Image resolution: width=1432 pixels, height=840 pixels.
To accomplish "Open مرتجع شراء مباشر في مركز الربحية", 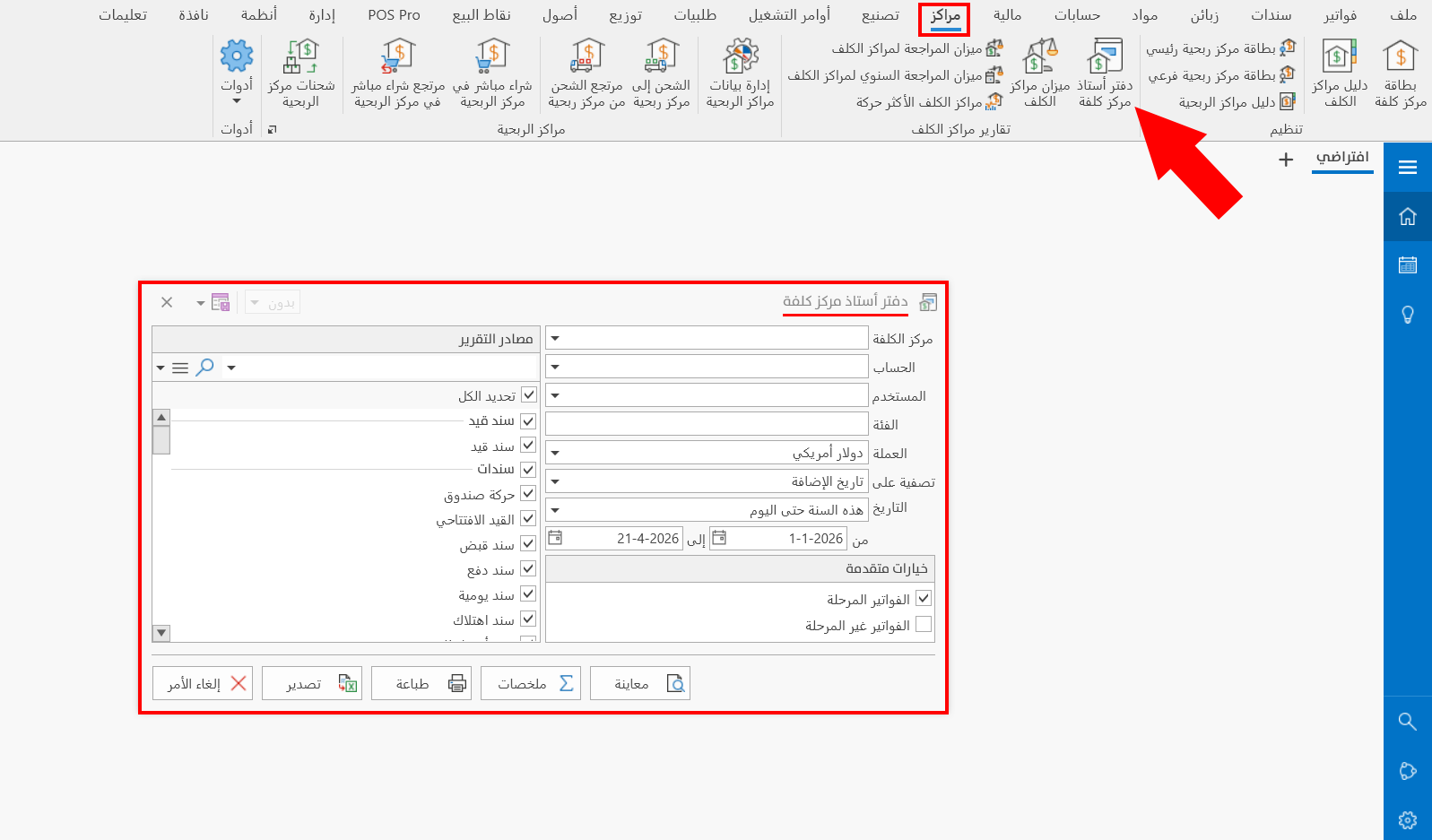I will click(x=398, y=74).
